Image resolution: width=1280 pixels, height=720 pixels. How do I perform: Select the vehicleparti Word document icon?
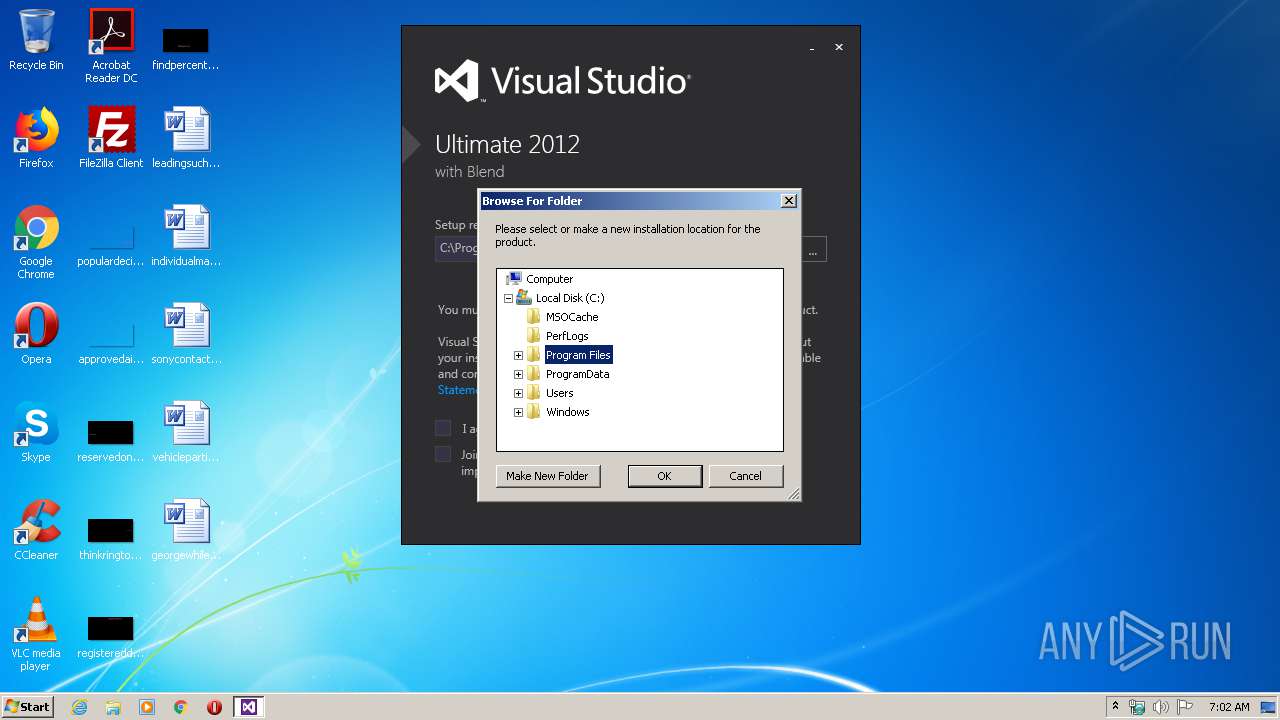(186, 432)
